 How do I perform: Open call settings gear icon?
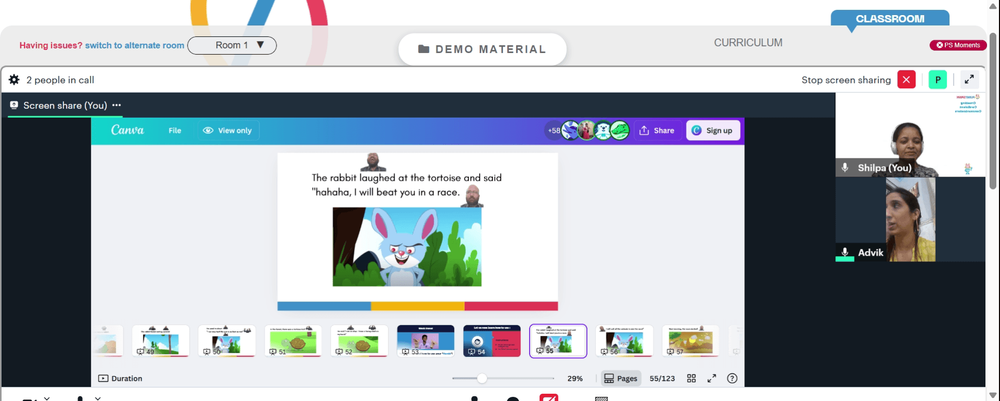(14, 80)
